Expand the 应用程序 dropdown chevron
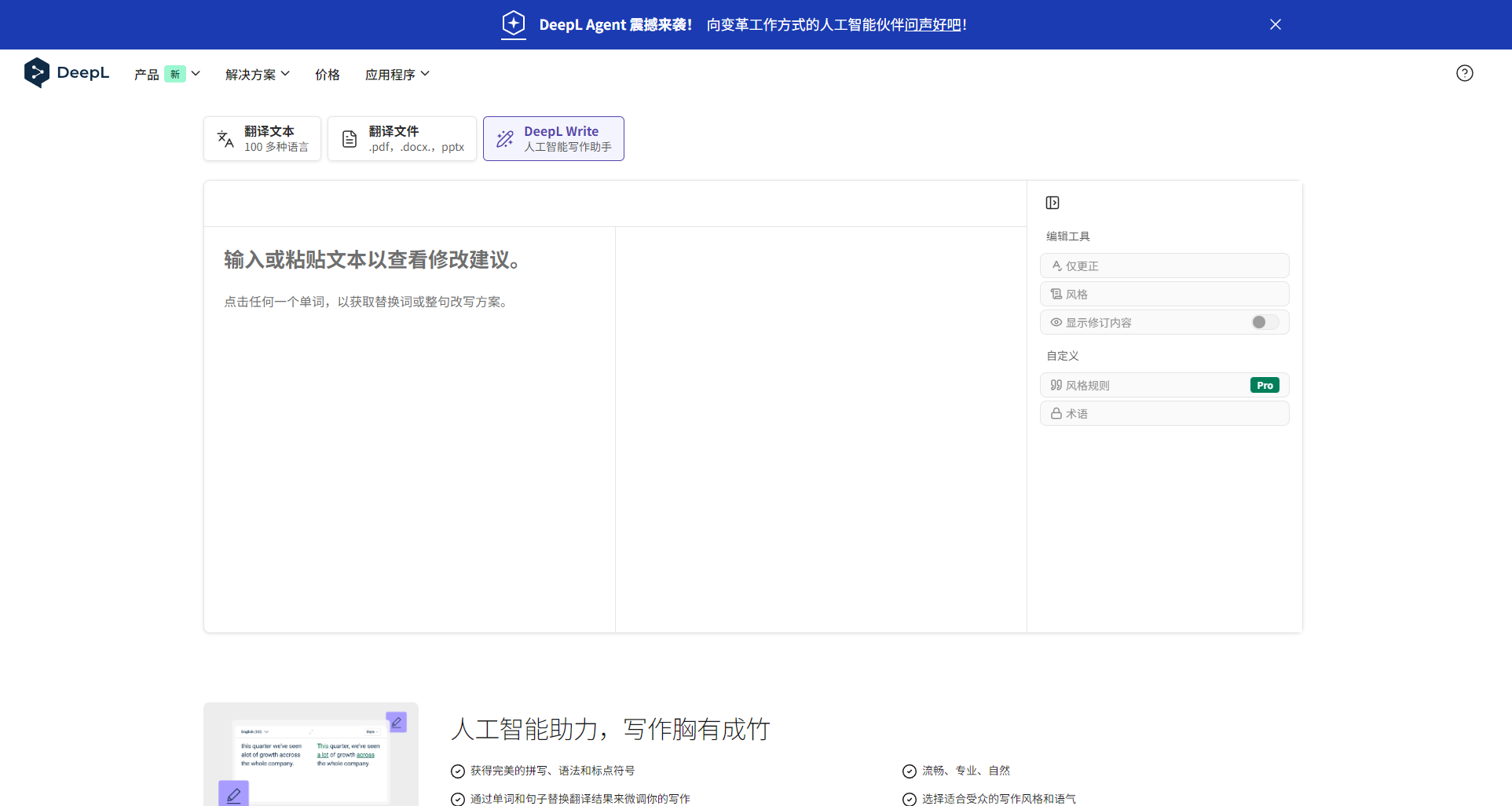1512x806 pixels. 425,73
